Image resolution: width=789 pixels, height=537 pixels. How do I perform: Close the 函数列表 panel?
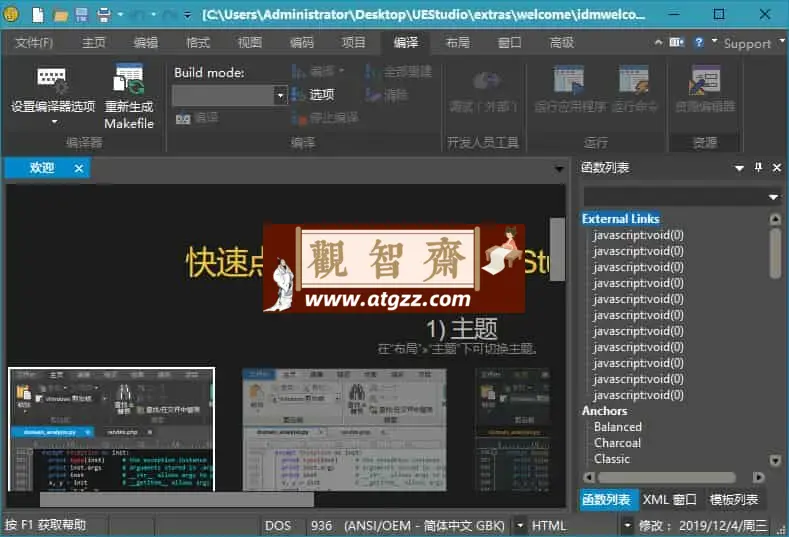click(777, 168)
